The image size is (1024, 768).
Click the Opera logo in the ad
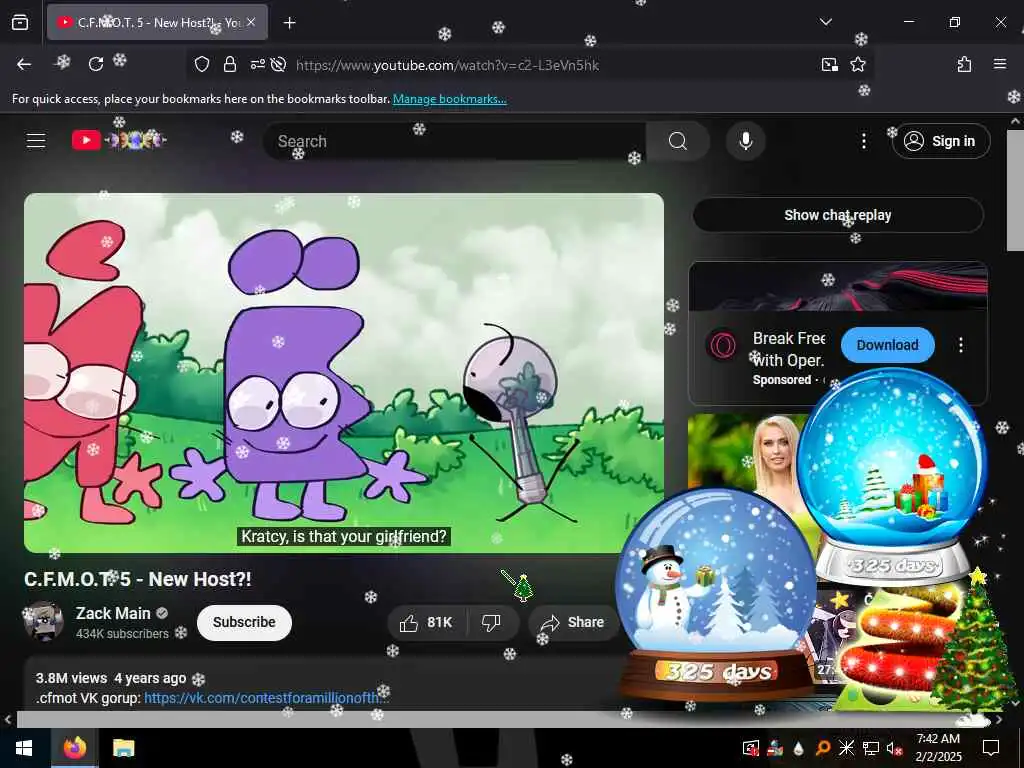(x=722, y=345)
